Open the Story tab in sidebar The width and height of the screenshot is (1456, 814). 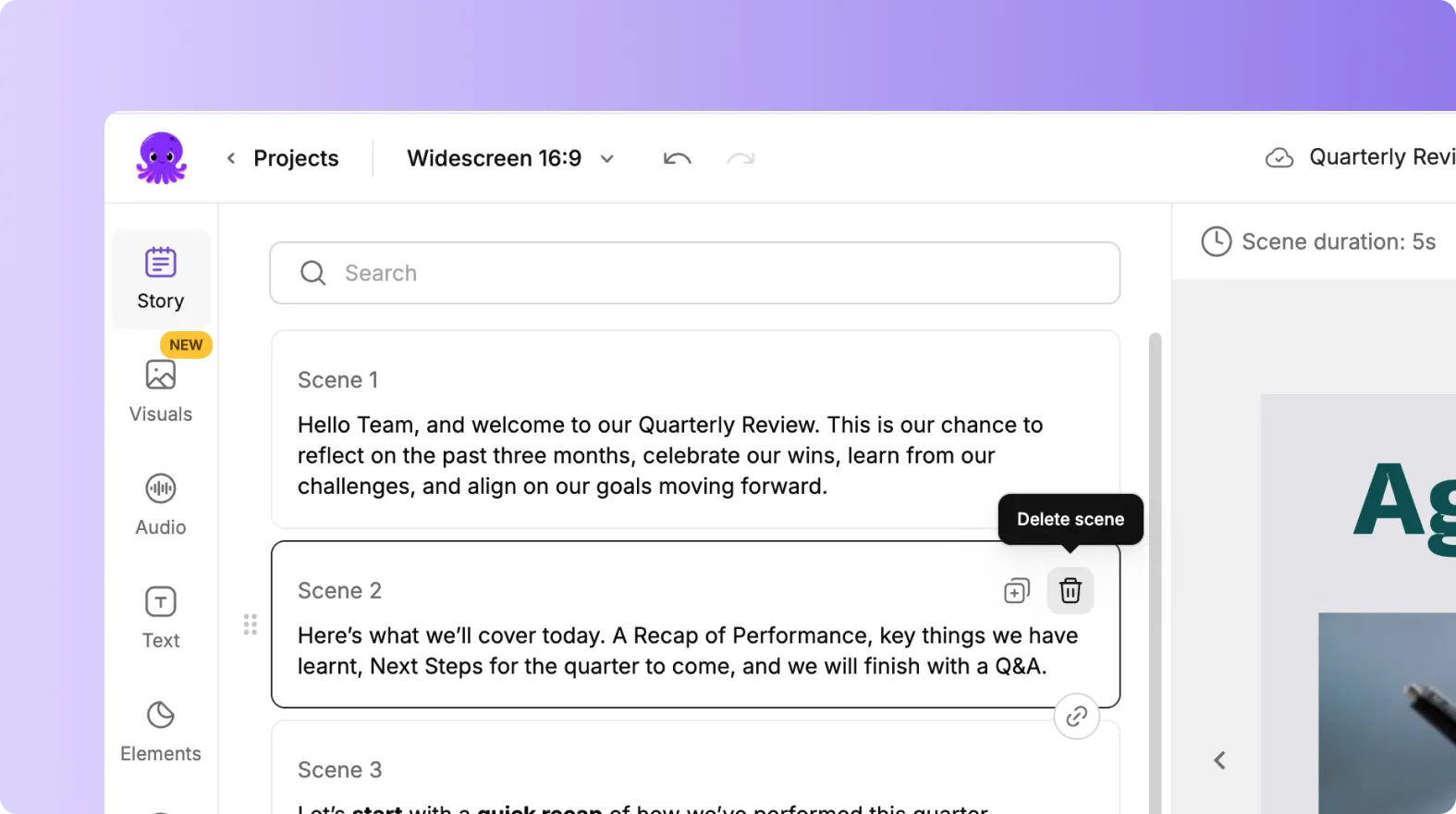pyautogui.click(x=161, y=278)
